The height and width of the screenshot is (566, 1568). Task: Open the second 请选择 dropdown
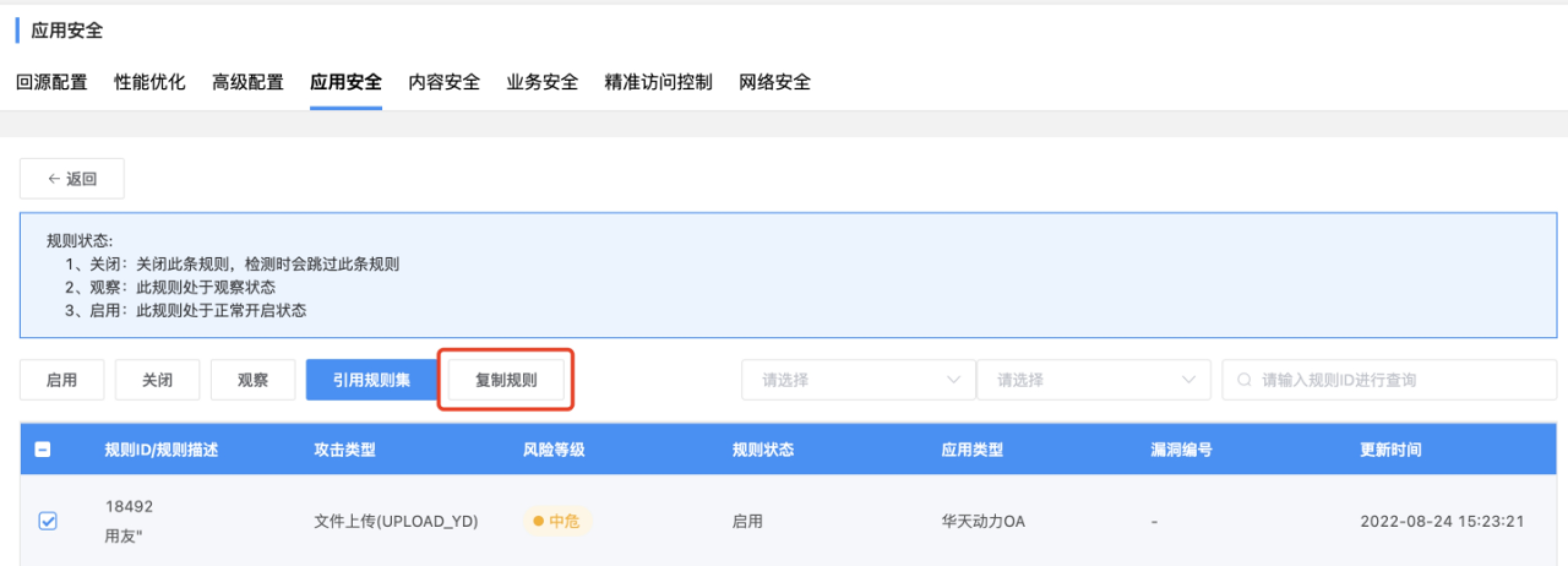[1093, 380]
